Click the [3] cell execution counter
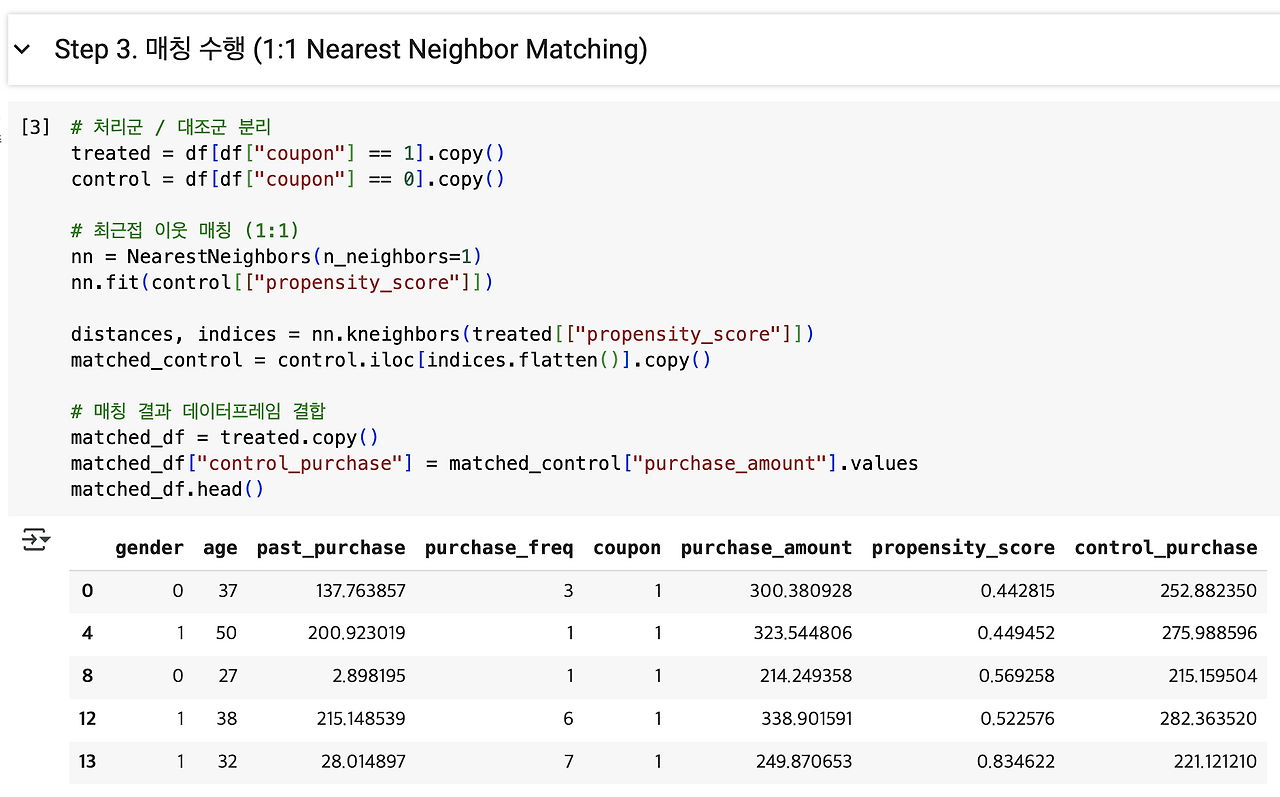1280x797 pixels. [35, 127]
